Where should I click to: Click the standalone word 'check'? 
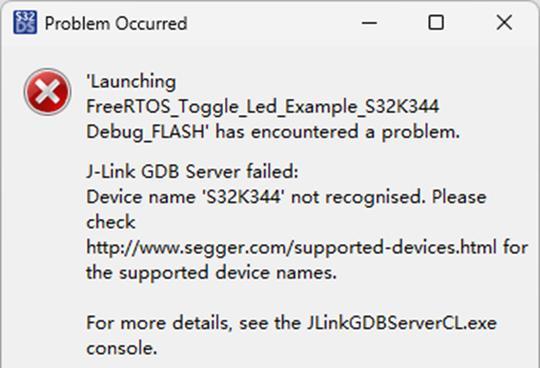(111, 222)
